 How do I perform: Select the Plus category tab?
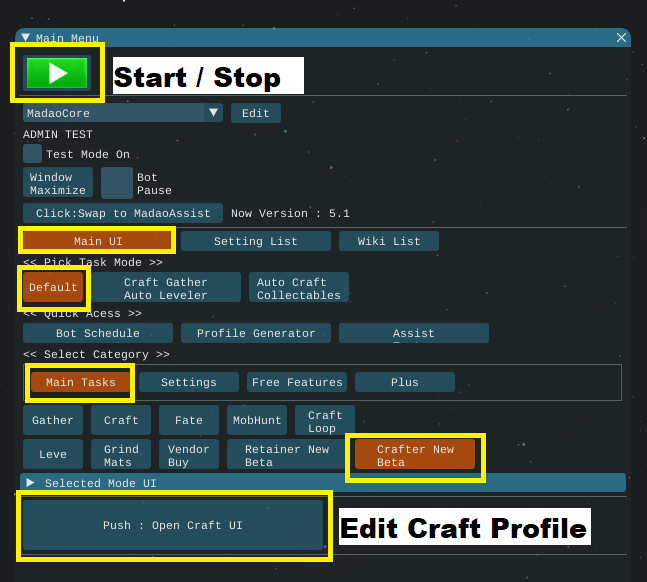tap(405, 382)
